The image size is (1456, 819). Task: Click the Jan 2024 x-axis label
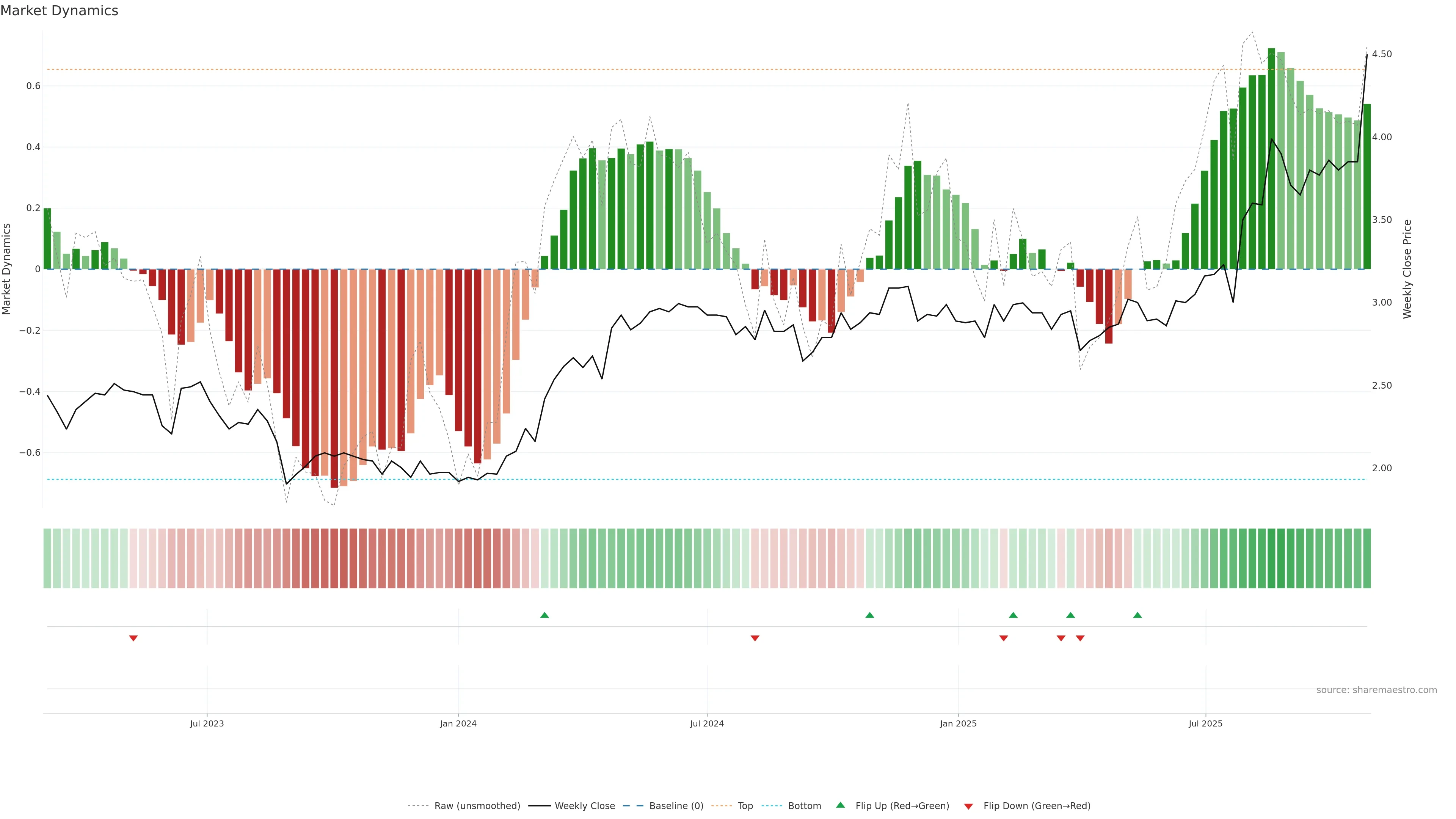458,723
